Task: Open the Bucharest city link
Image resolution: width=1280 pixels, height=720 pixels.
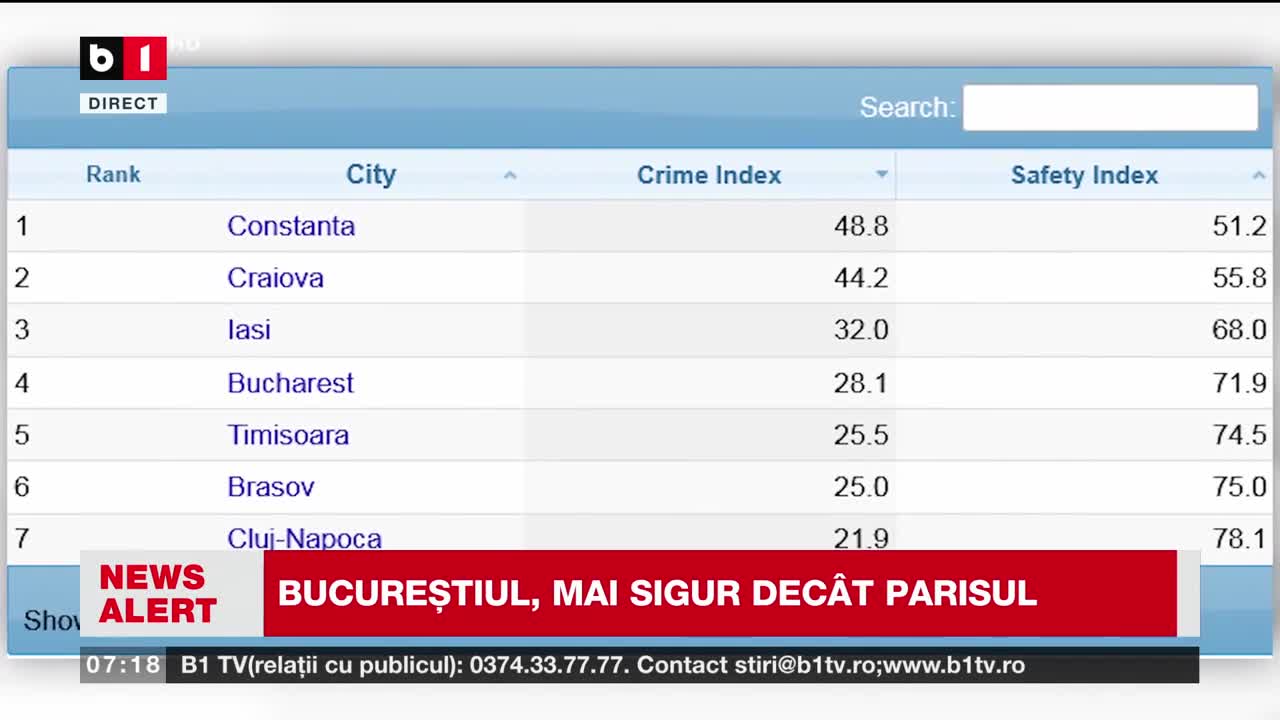Action: [291, 383]
